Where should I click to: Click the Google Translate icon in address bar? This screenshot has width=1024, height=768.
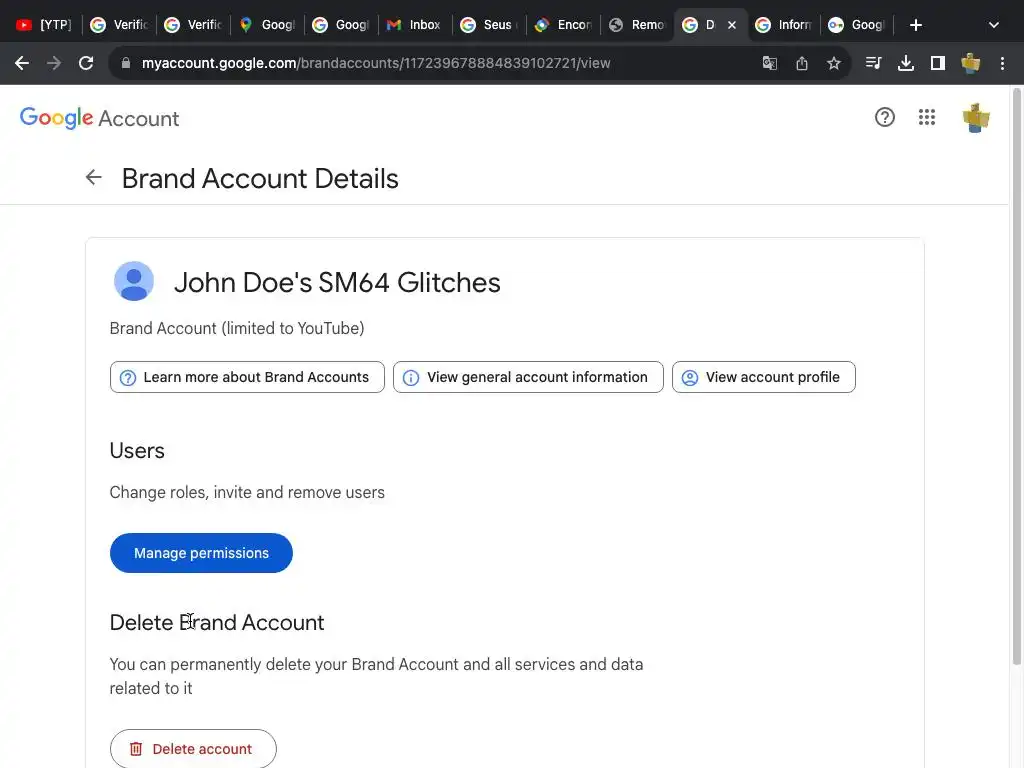point(770,63)
